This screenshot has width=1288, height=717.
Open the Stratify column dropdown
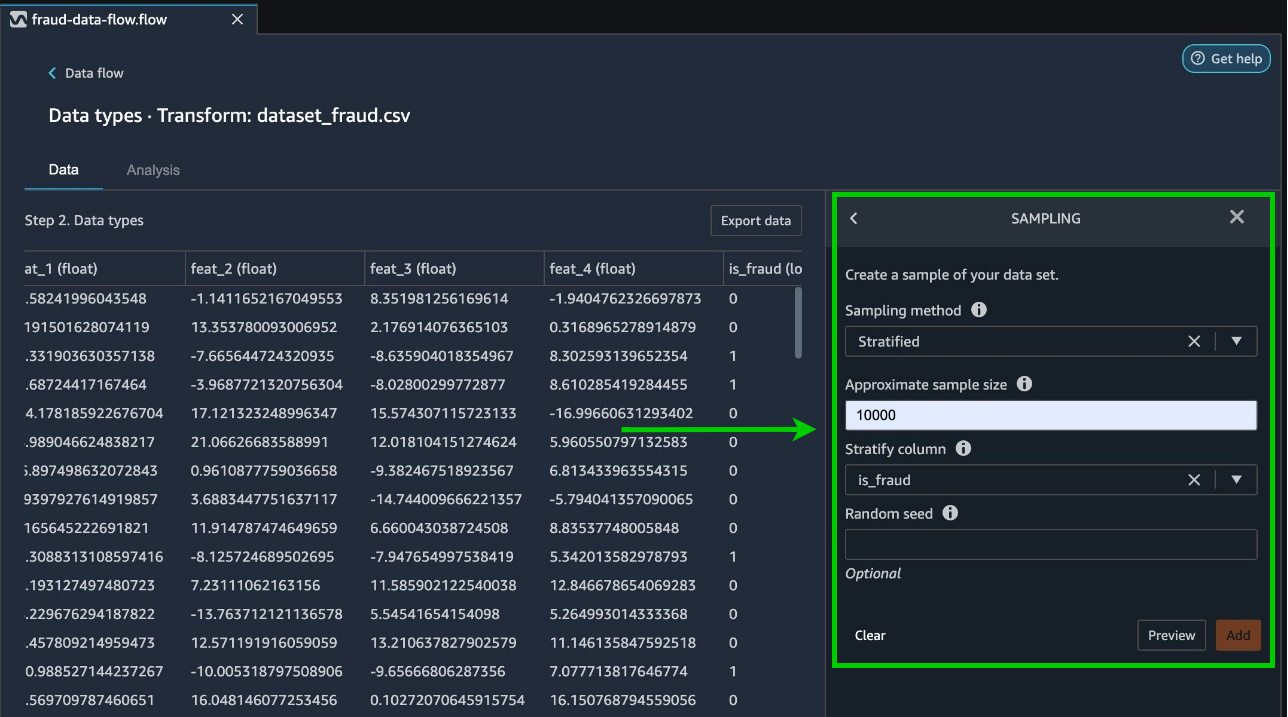click(x=1237, y=480)
